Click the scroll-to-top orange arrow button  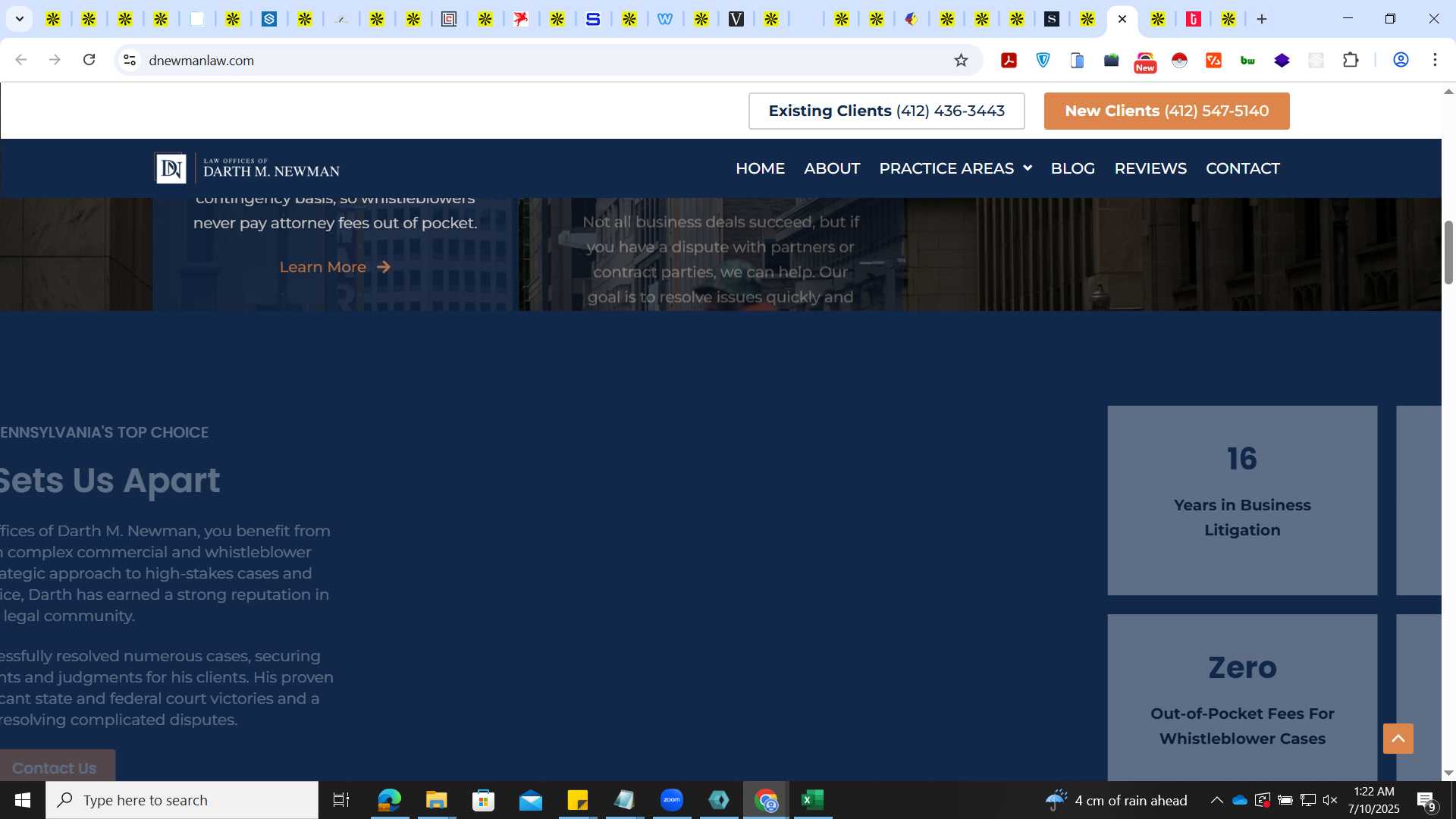1398,739
